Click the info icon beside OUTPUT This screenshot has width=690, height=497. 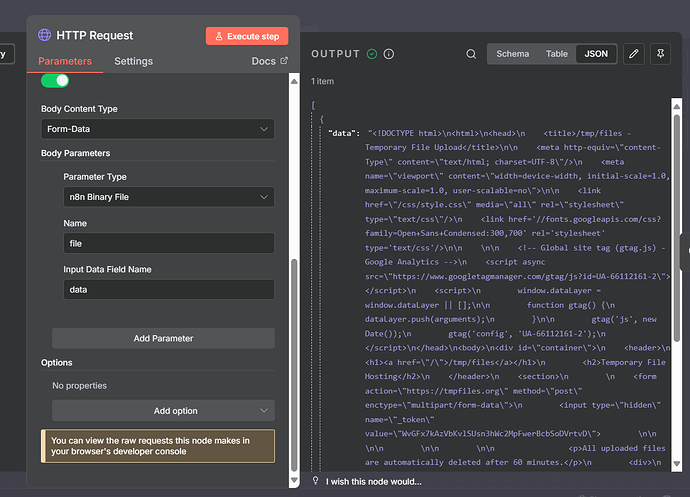pyautogui.click(x=389, y=54)
